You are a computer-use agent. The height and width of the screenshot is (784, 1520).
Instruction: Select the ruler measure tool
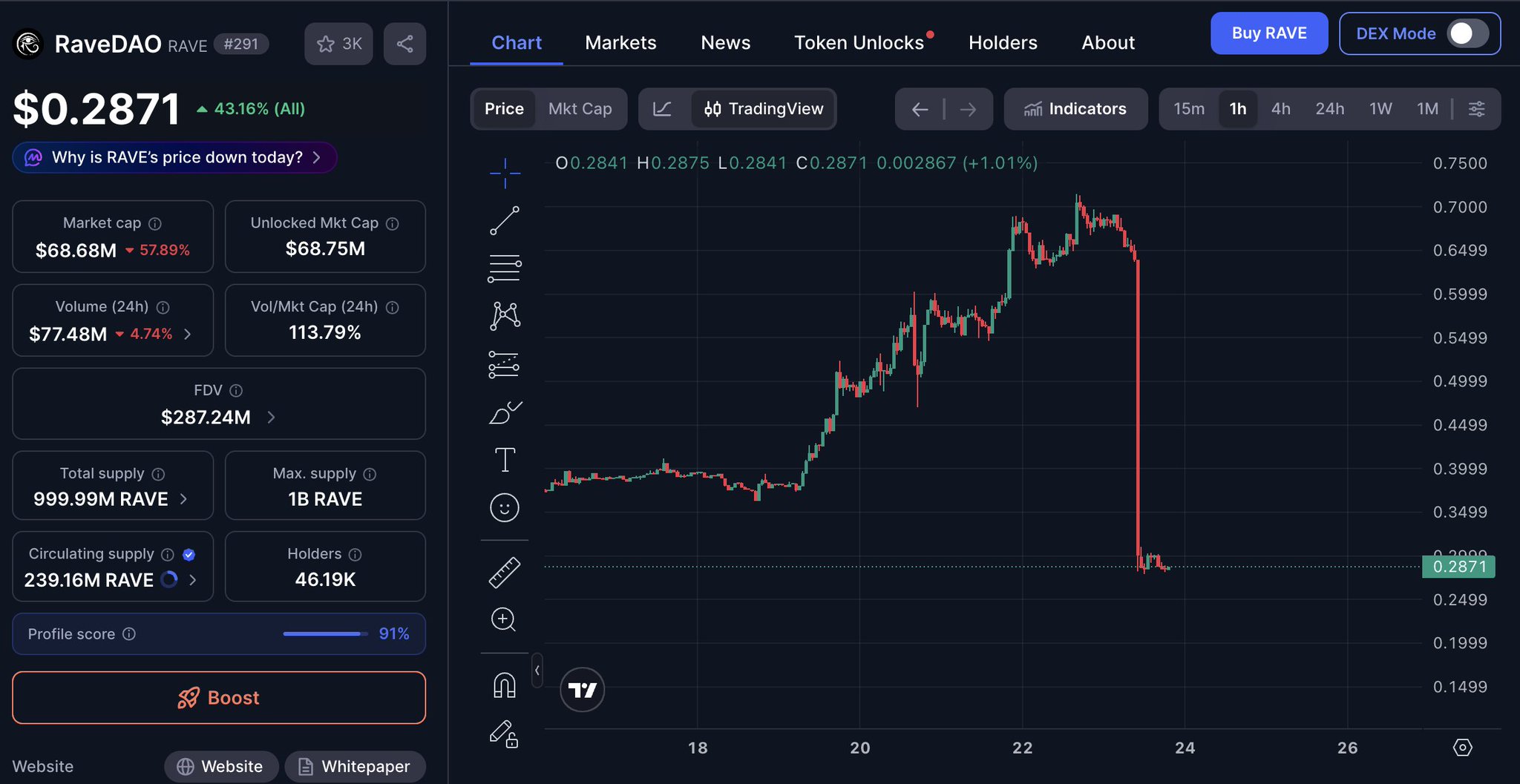point(505,572)
